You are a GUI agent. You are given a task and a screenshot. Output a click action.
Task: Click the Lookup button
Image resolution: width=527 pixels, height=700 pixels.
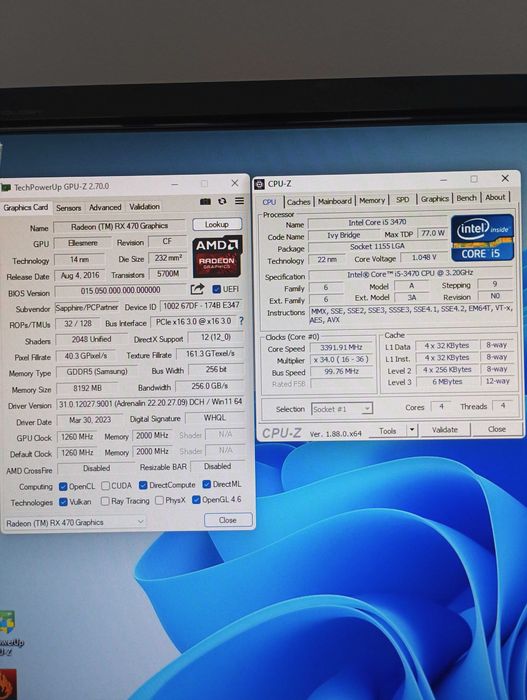coord(217,224)
